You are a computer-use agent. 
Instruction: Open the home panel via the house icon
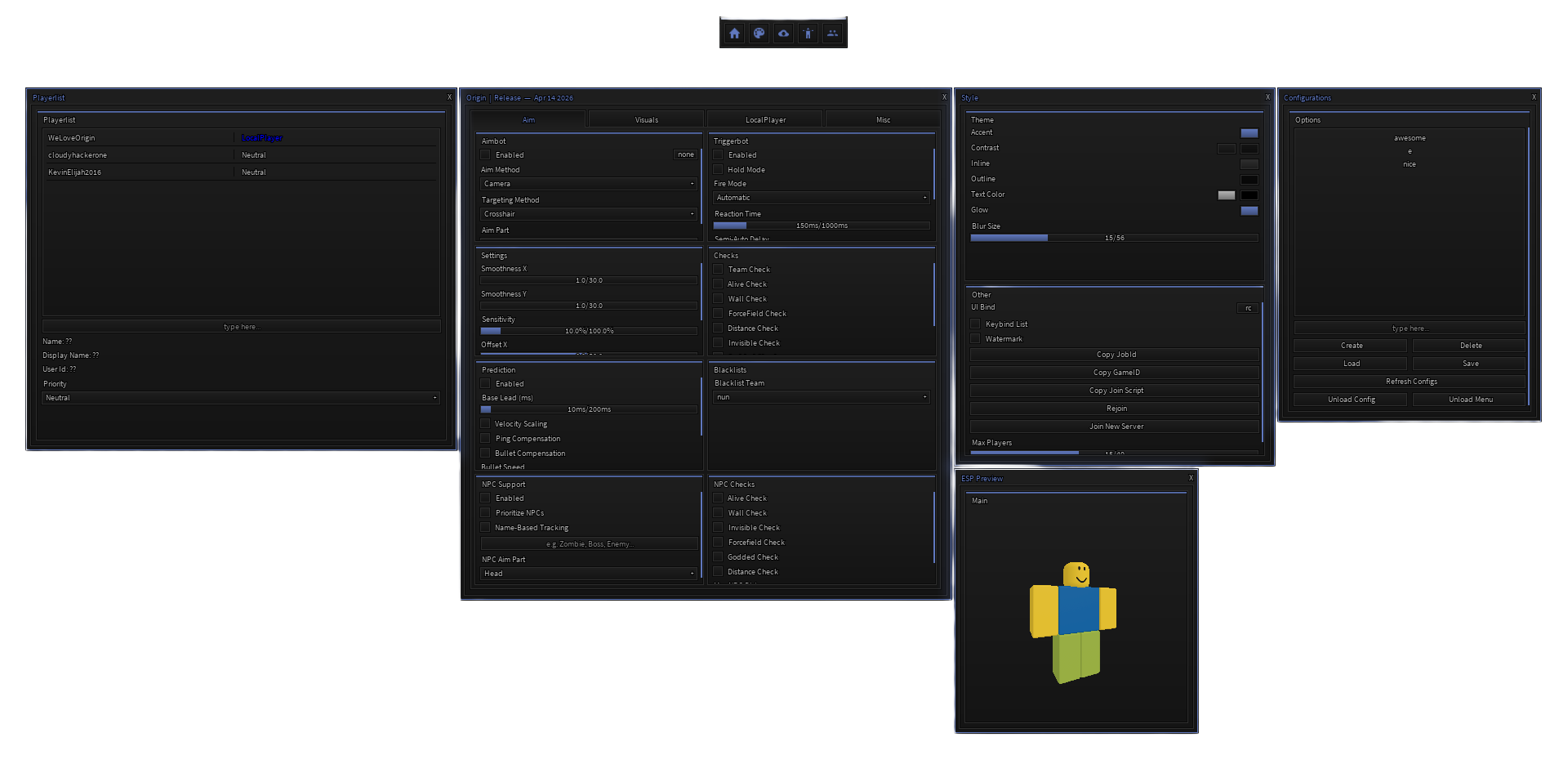pyautogui.click(x=734, y=33)
